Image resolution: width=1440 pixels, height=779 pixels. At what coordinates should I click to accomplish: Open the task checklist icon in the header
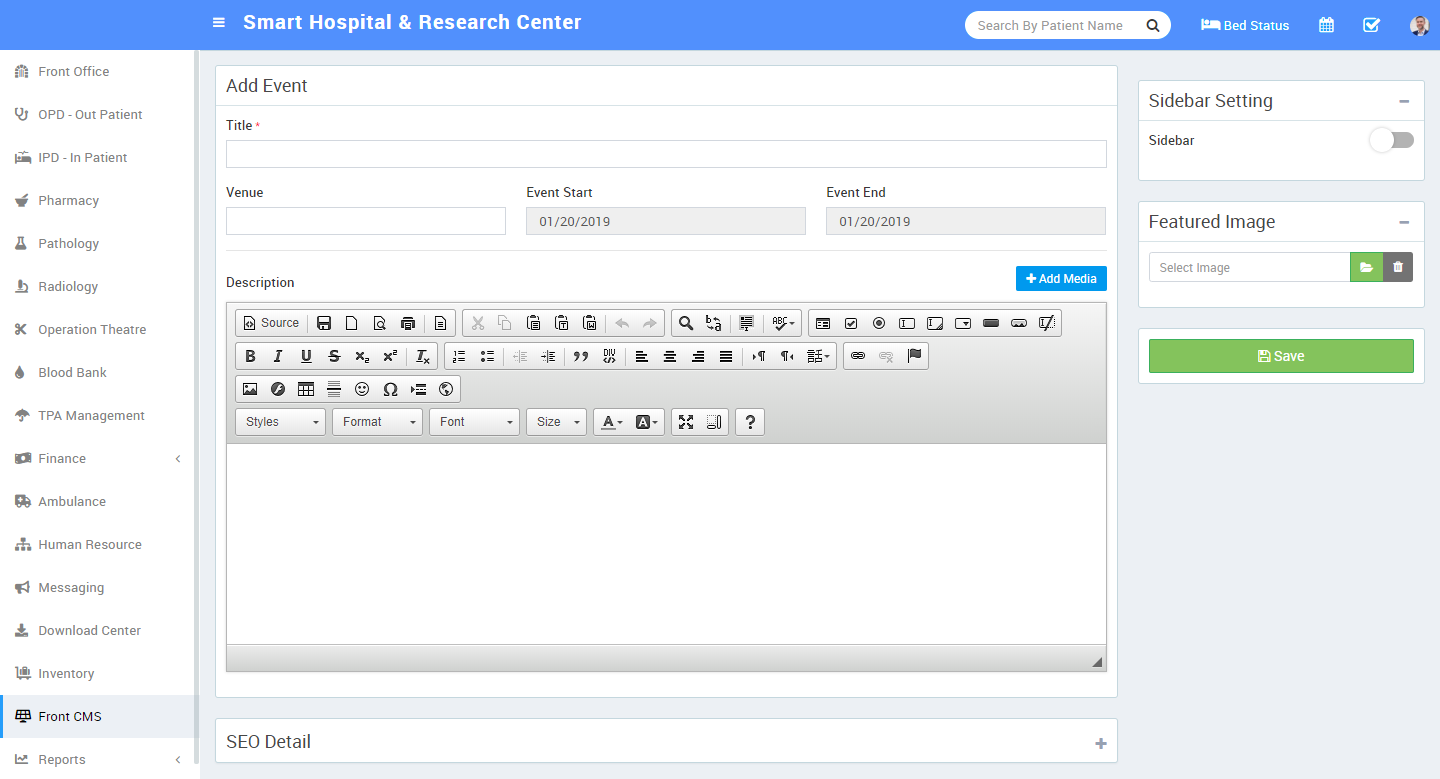[x=1372, y=25]
